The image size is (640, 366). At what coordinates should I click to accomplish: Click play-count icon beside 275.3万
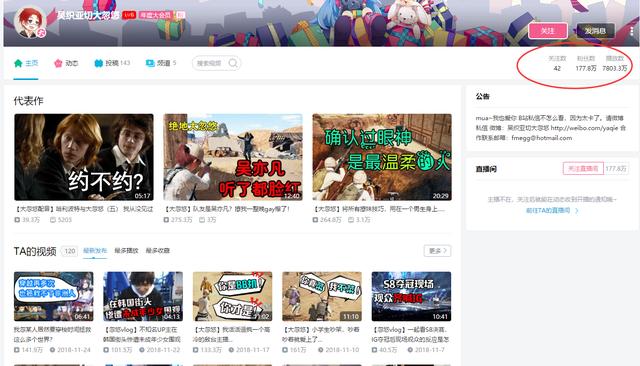166,220
